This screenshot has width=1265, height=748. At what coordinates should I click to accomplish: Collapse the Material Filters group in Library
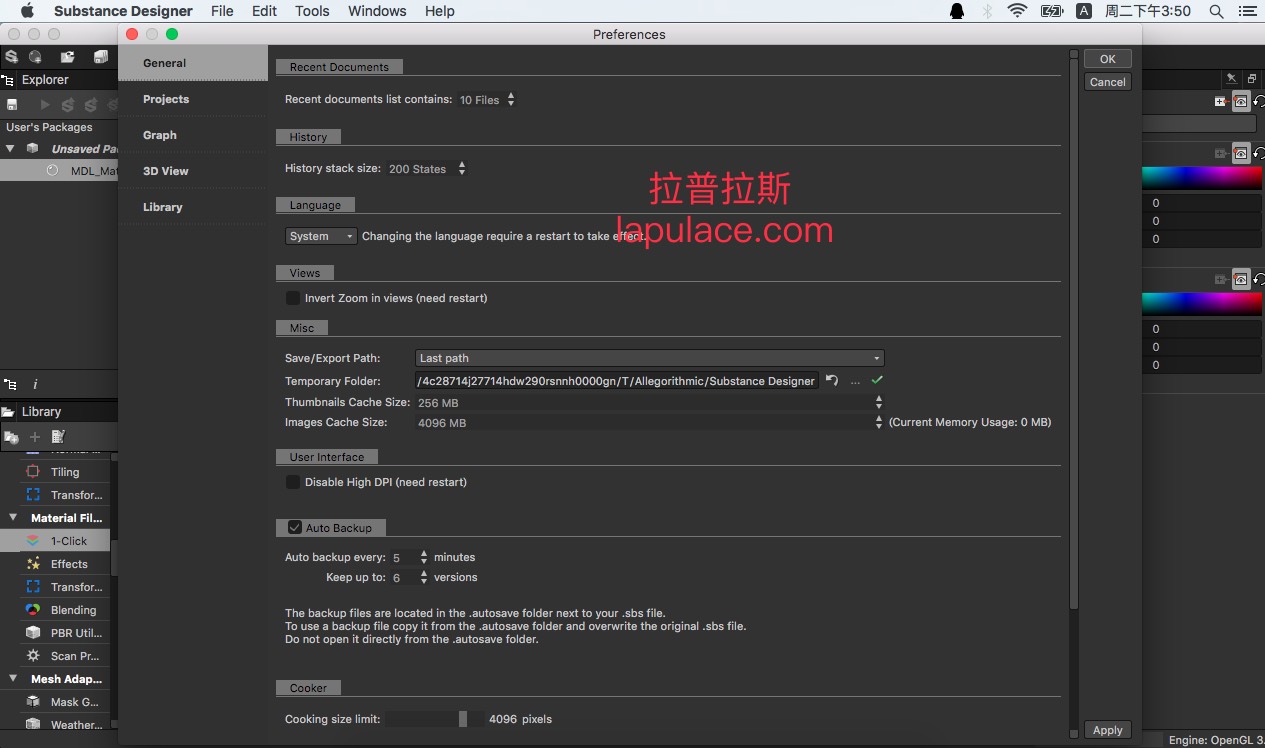point(13,518)
